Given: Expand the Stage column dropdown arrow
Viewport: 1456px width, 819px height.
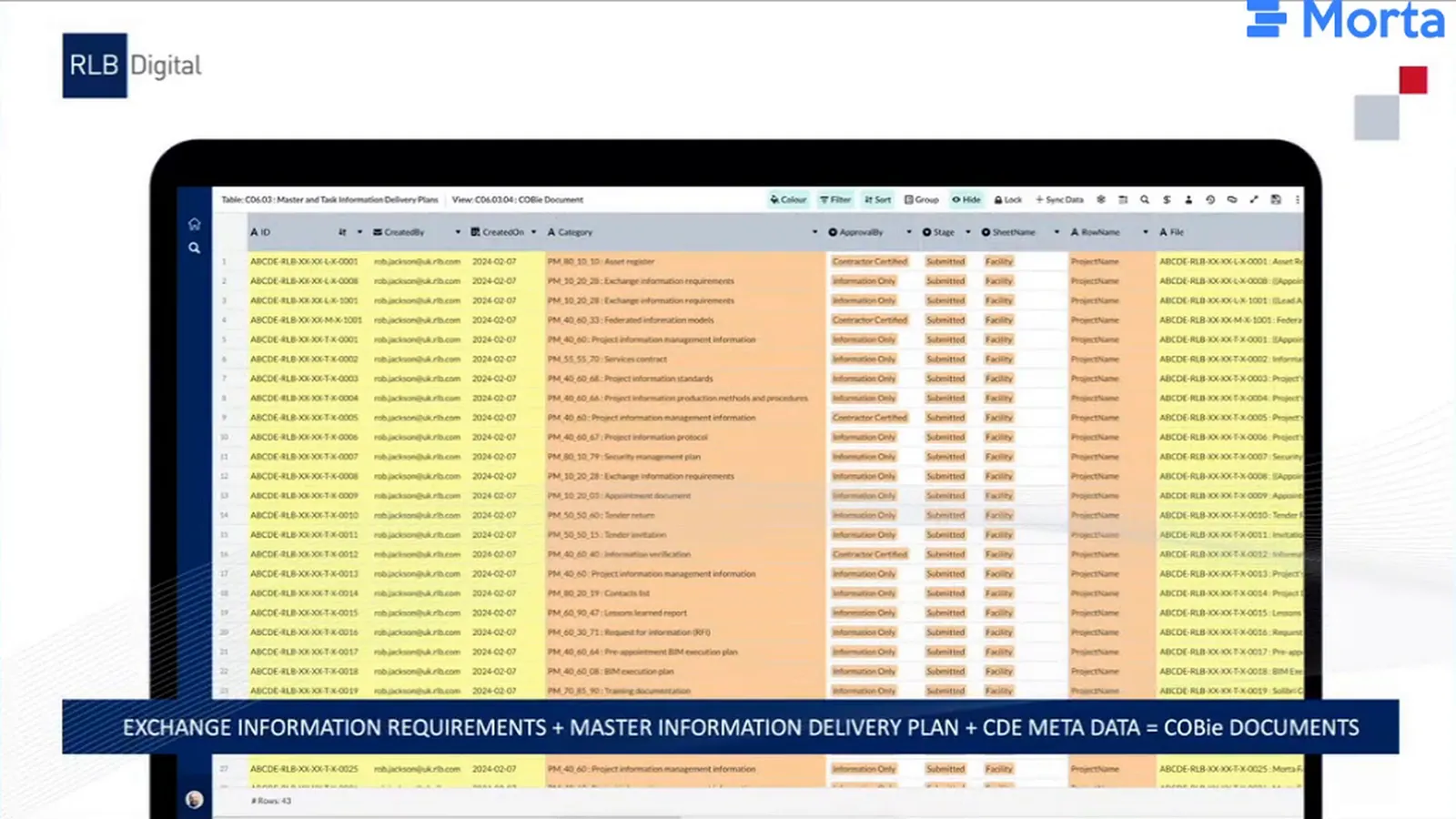Looking at the screenshot, I should coord(968,232).
